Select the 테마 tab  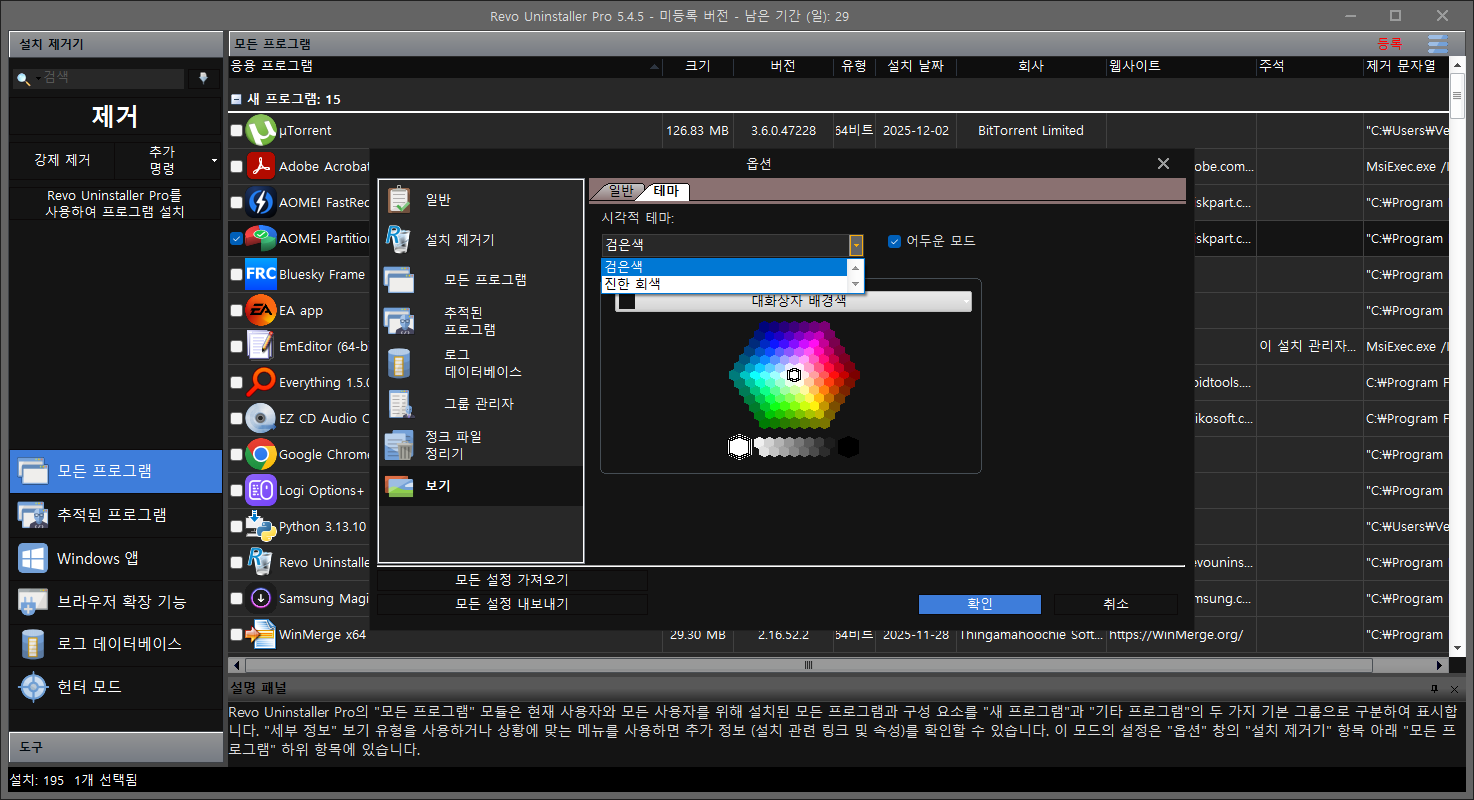pos(666,191)
